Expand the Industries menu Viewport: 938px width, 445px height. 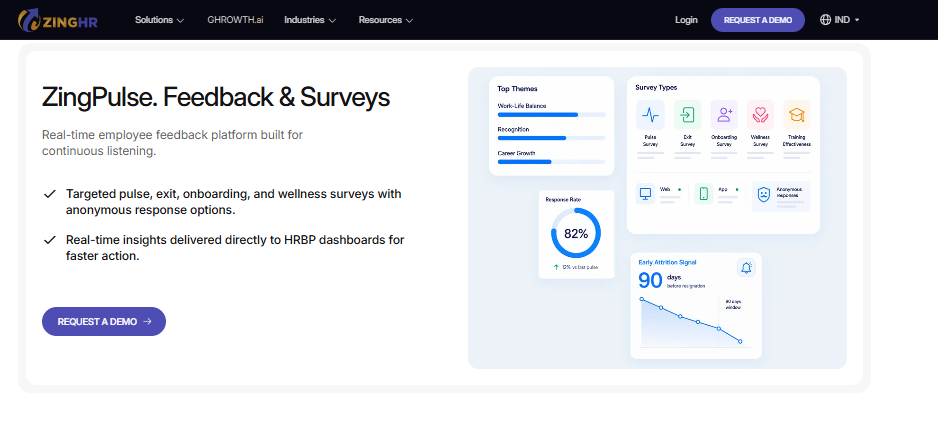point(310,20)
